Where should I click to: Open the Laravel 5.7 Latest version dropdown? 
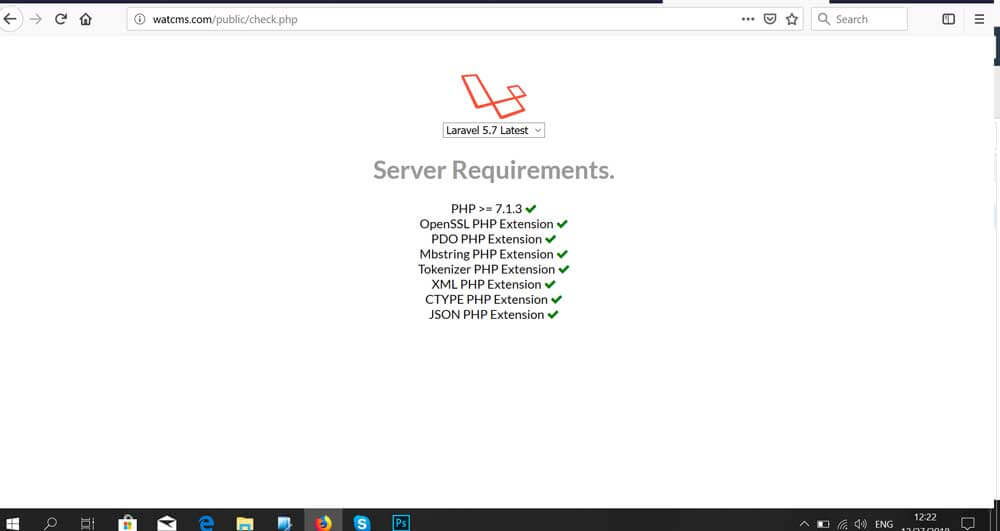tap(494, 130)
